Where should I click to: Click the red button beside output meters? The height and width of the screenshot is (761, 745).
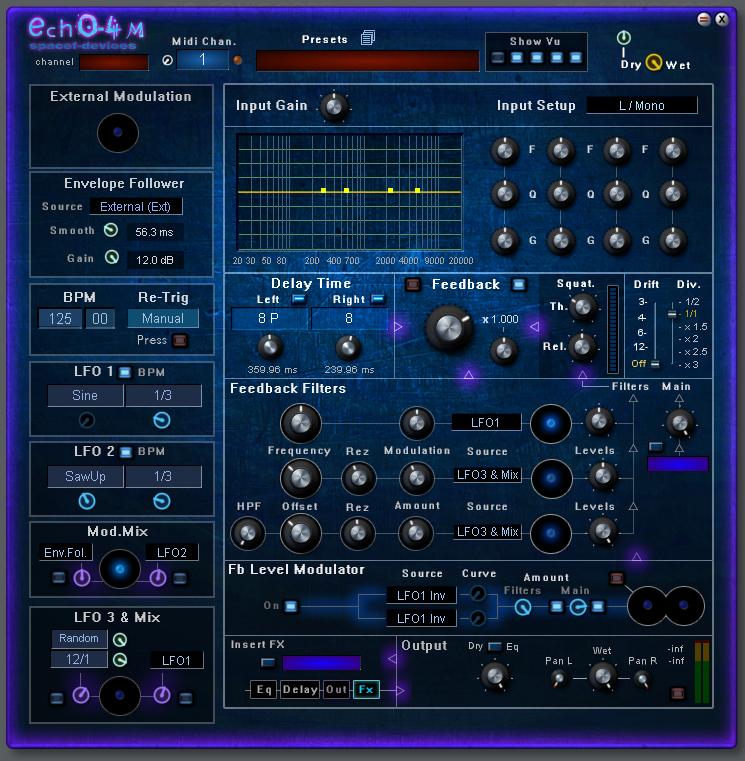pos(678,693)
